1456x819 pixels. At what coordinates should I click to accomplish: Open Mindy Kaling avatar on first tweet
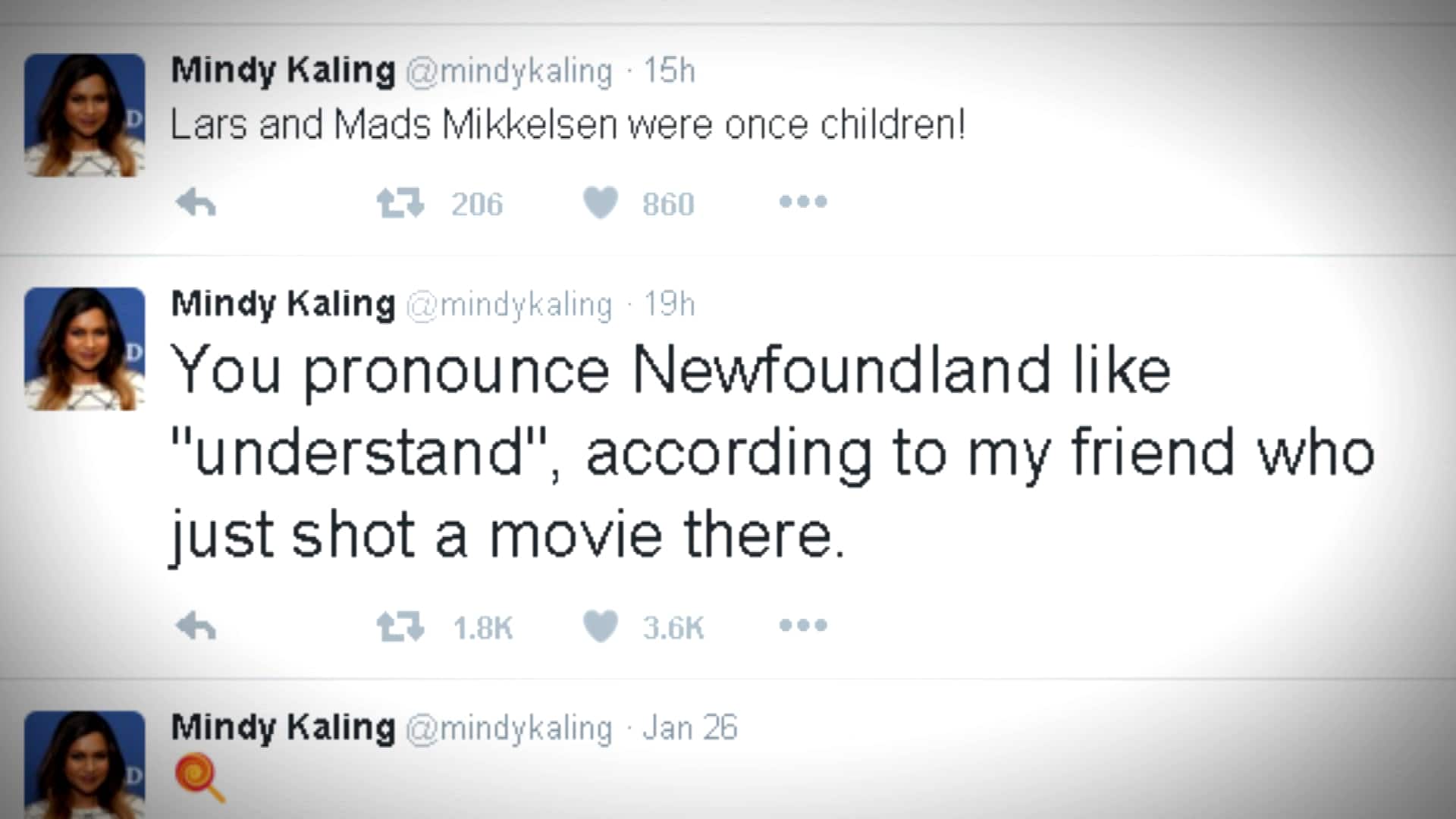click(85, 115)
